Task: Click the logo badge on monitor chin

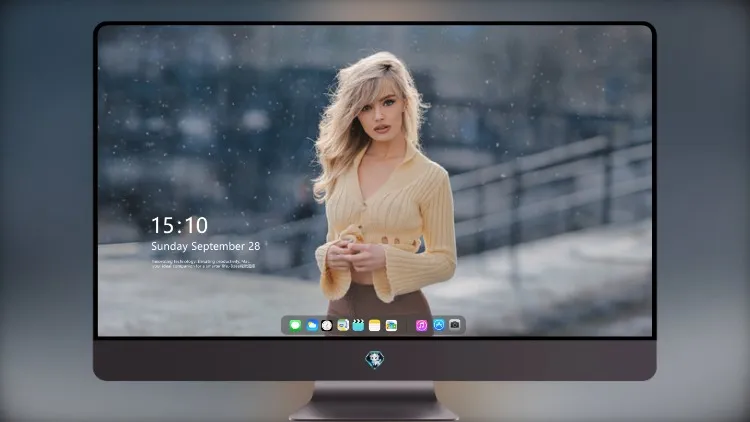Action: 375,360
